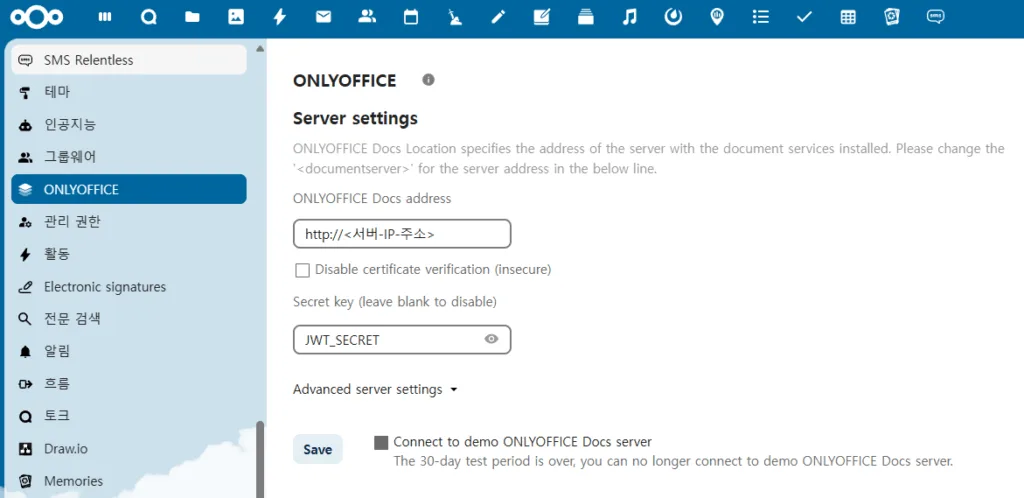Open the Activity lightning icon in top bar
This screenshot has width=1024, height=498.
pyautogui.click(x=280, y=18)
